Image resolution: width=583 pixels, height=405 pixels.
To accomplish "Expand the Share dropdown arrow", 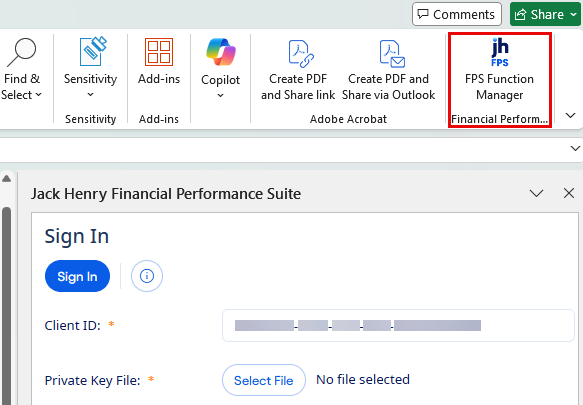I will 574,14.
